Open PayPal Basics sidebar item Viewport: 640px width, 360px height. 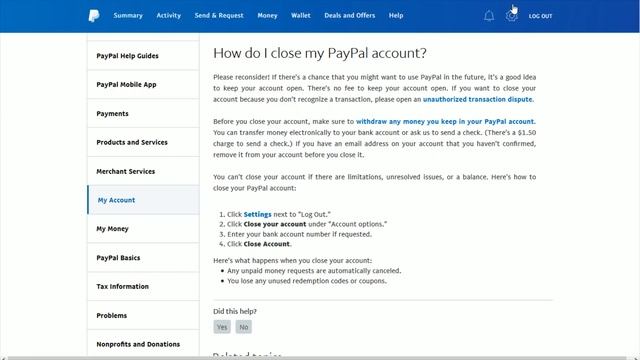pyautogui.click(x=143, y=258)
